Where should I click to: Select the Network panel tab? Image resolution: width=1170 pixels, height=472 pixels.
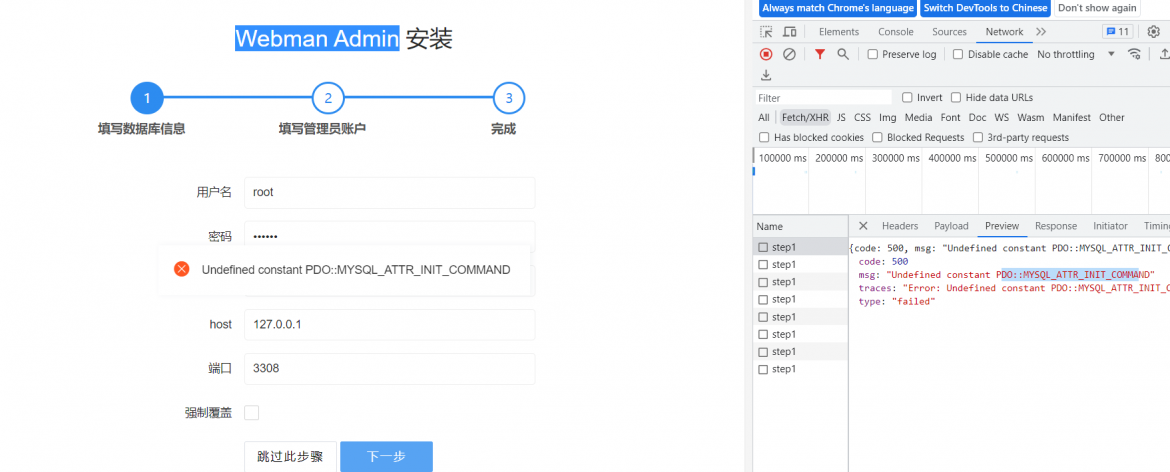(1004, 31)
